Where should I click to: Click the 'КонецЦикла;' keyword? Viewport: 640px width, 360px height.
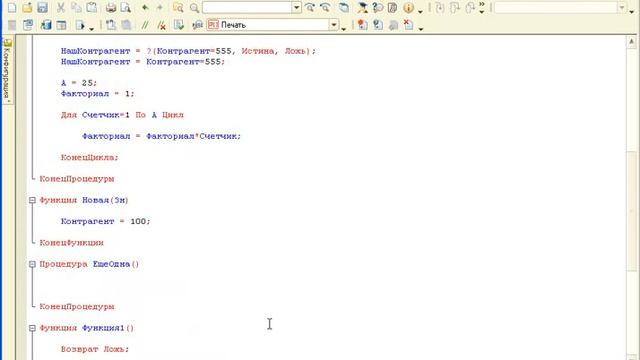(x=90, y=158)
